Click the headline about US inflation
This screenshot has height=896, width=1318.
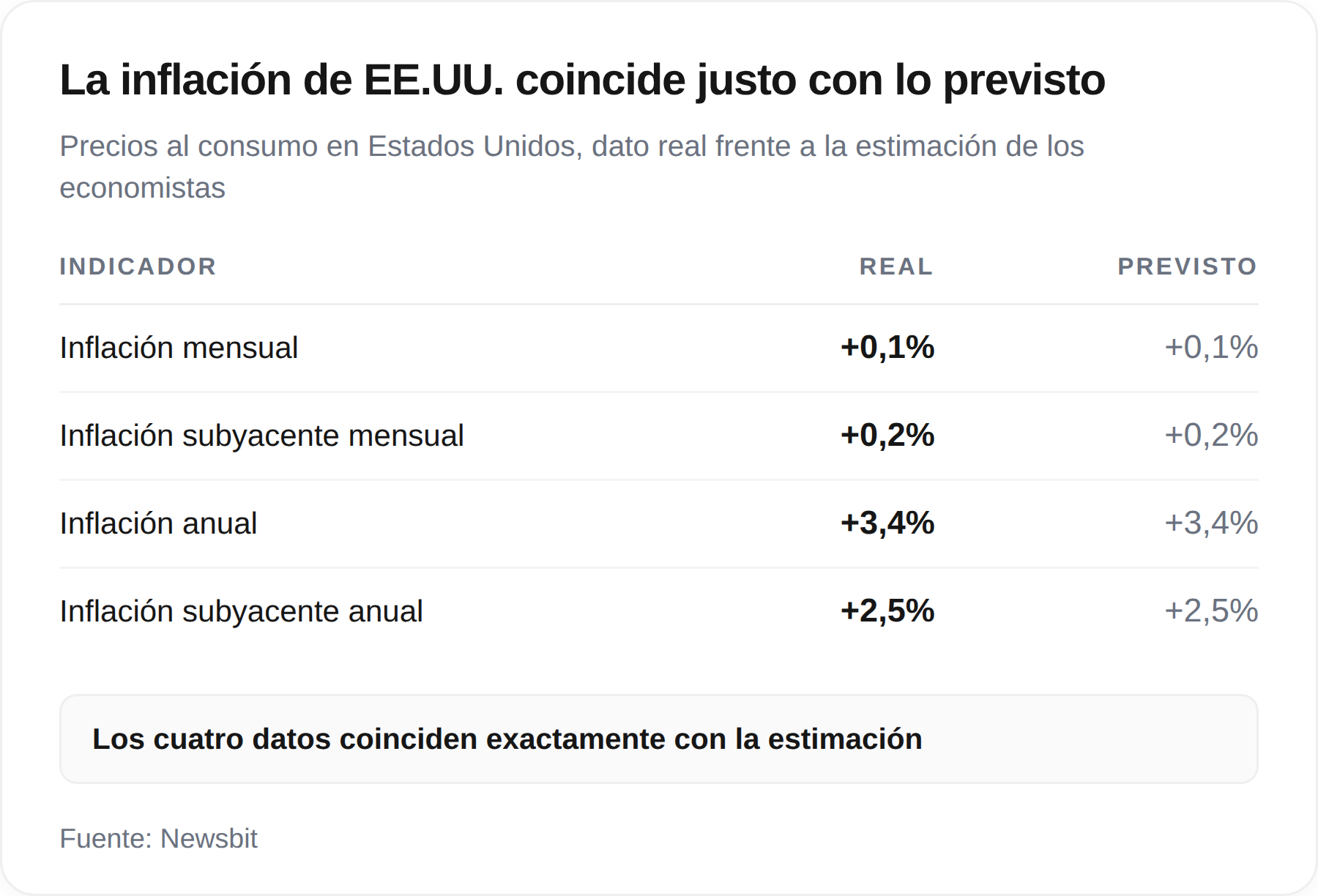point(582,80)
